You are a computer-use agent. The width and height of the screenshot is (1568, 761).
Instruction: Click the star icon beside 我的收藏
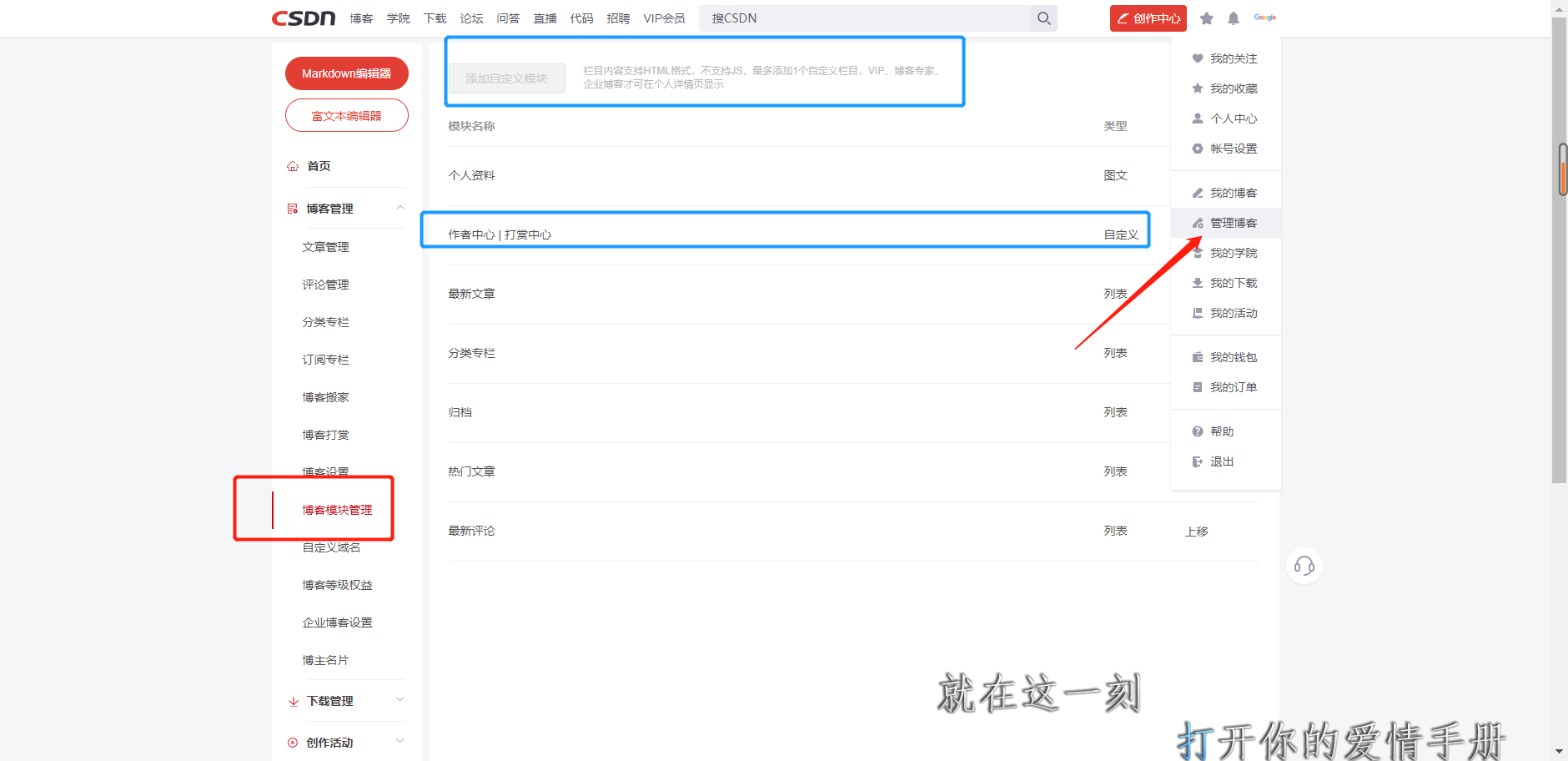tap(1198, 88)
